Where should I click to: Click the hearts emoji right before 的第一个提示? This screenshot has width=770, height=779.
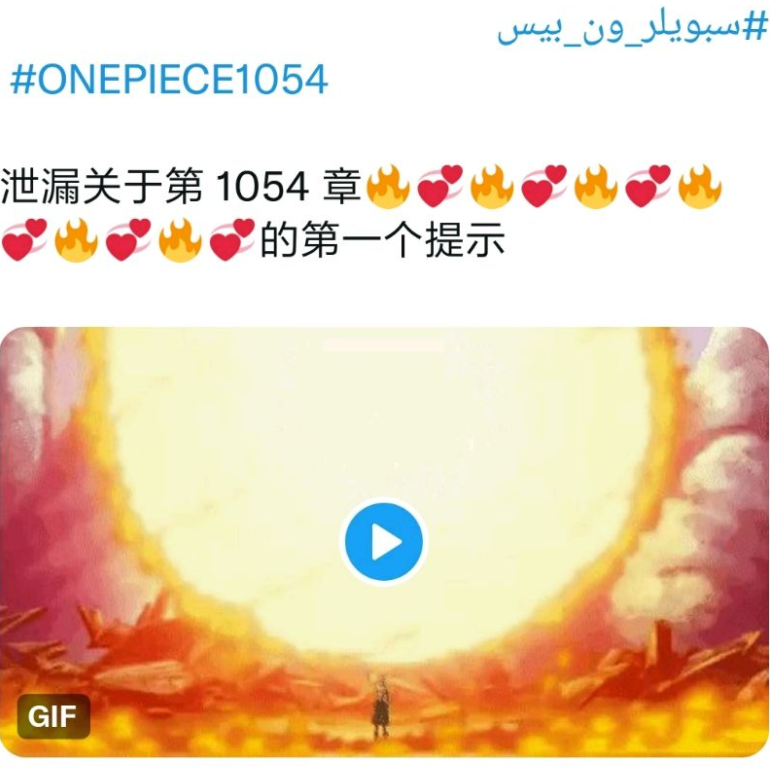click(x=232, y=239)
